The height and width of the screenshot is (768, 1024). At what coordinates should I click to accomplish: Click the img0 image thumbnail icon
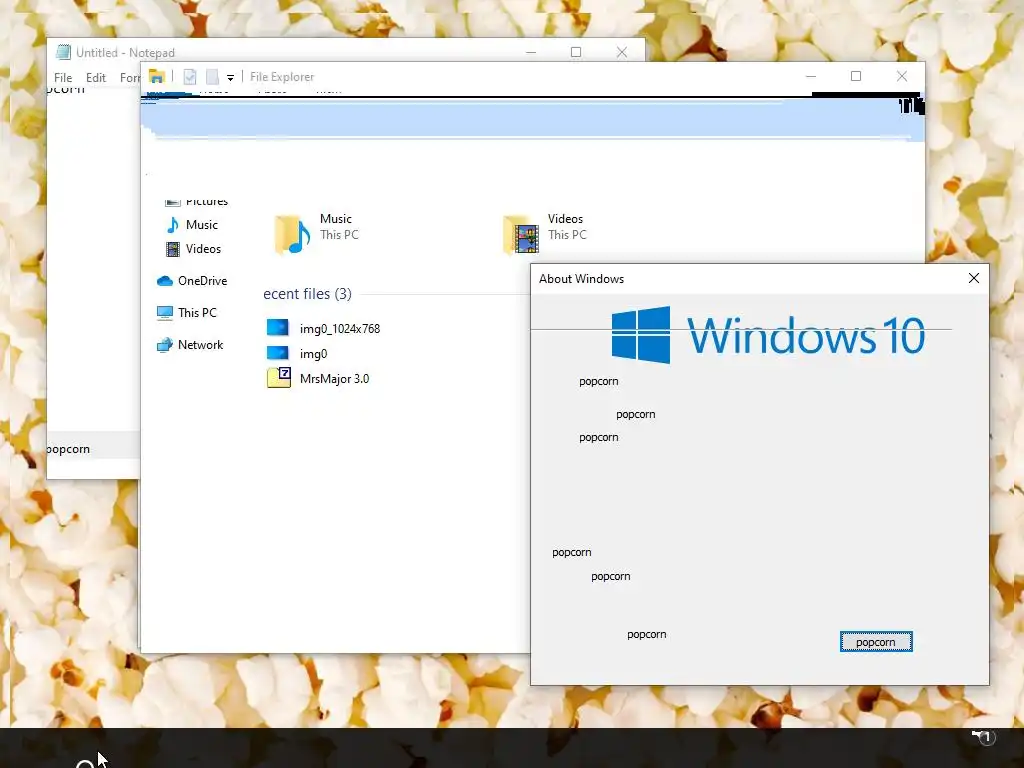click(278, 353)
